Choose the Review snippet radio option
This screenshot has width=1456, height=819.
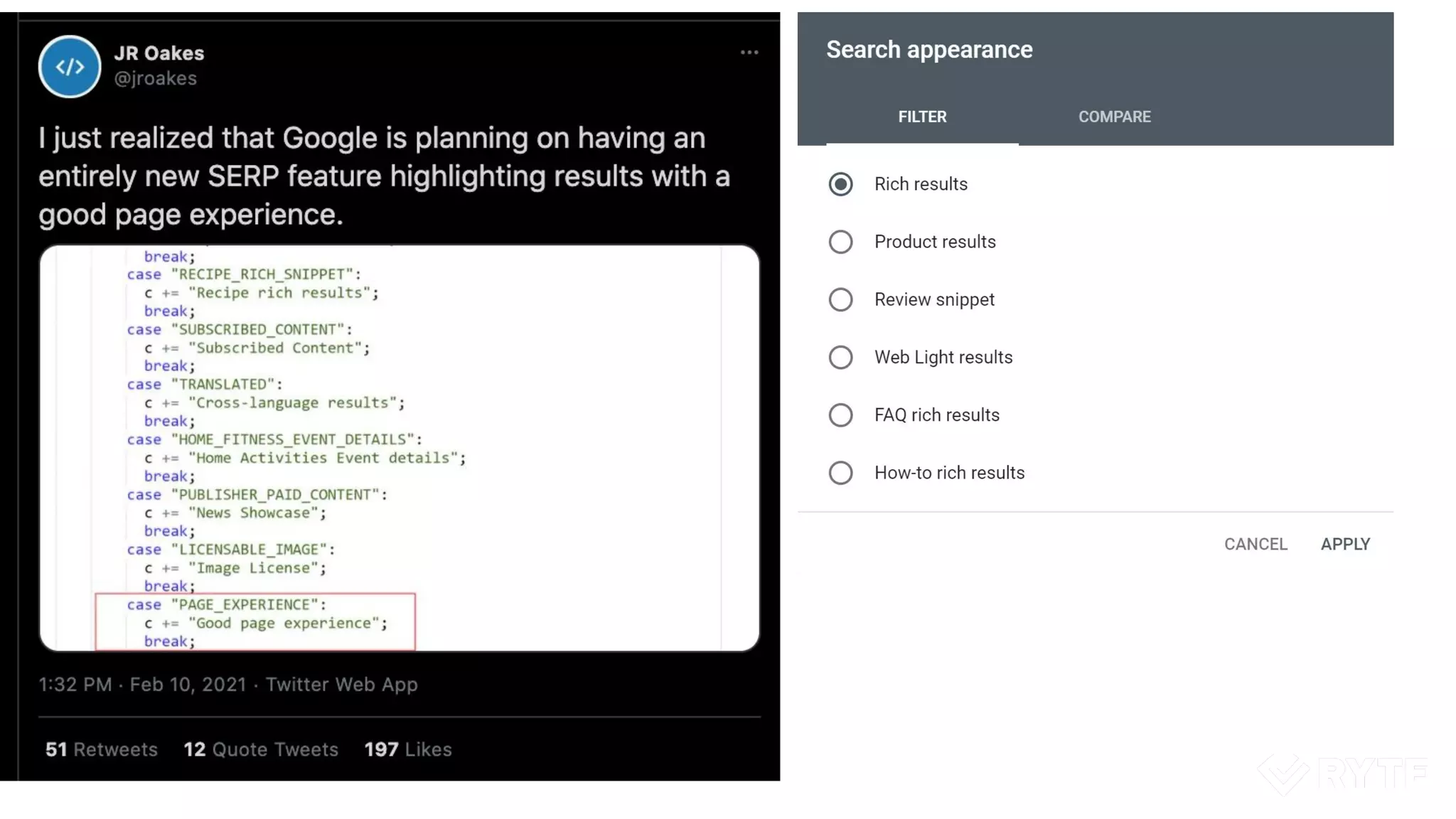(x=840, y=299)
